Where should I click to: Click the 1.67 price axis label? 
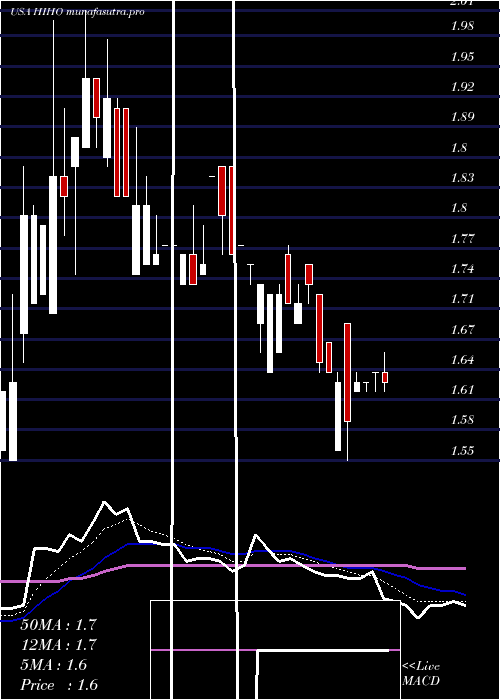tap(462, 329)
